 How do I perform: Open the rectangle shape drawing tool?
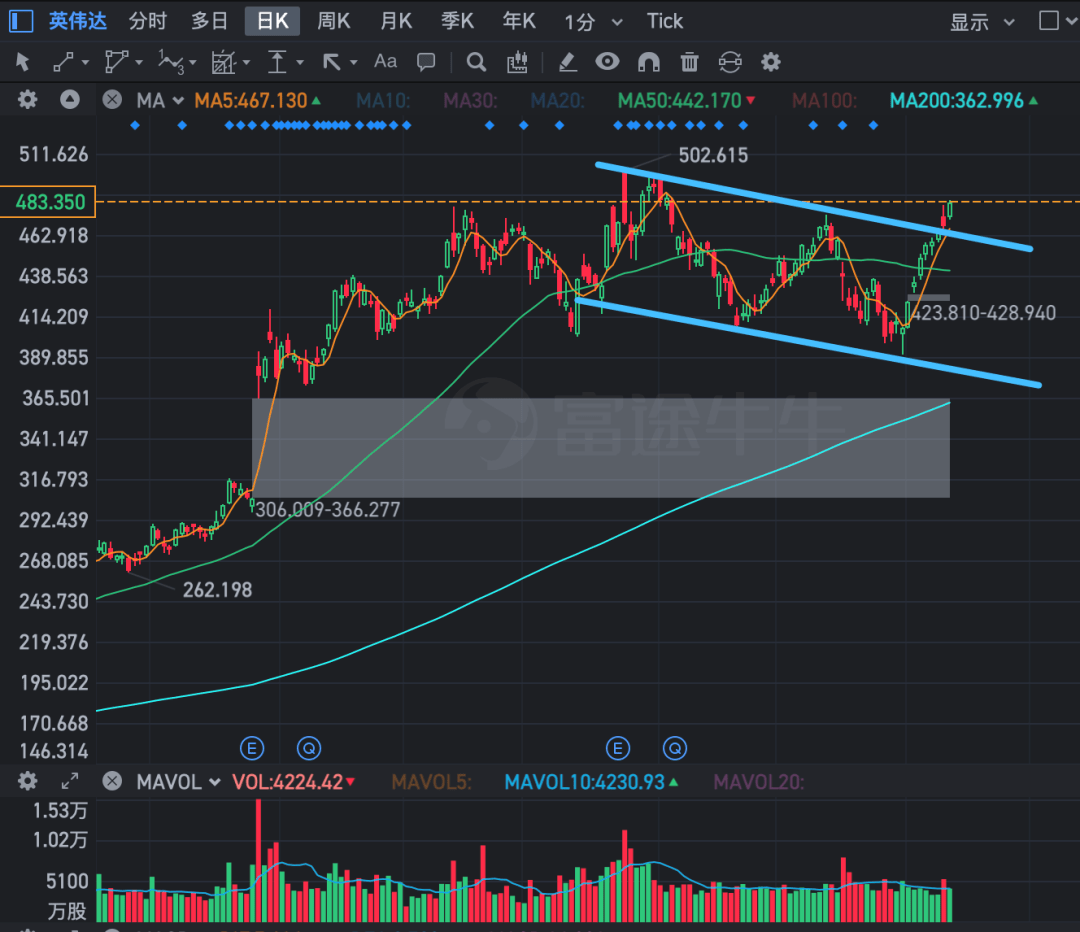[223, 62]
